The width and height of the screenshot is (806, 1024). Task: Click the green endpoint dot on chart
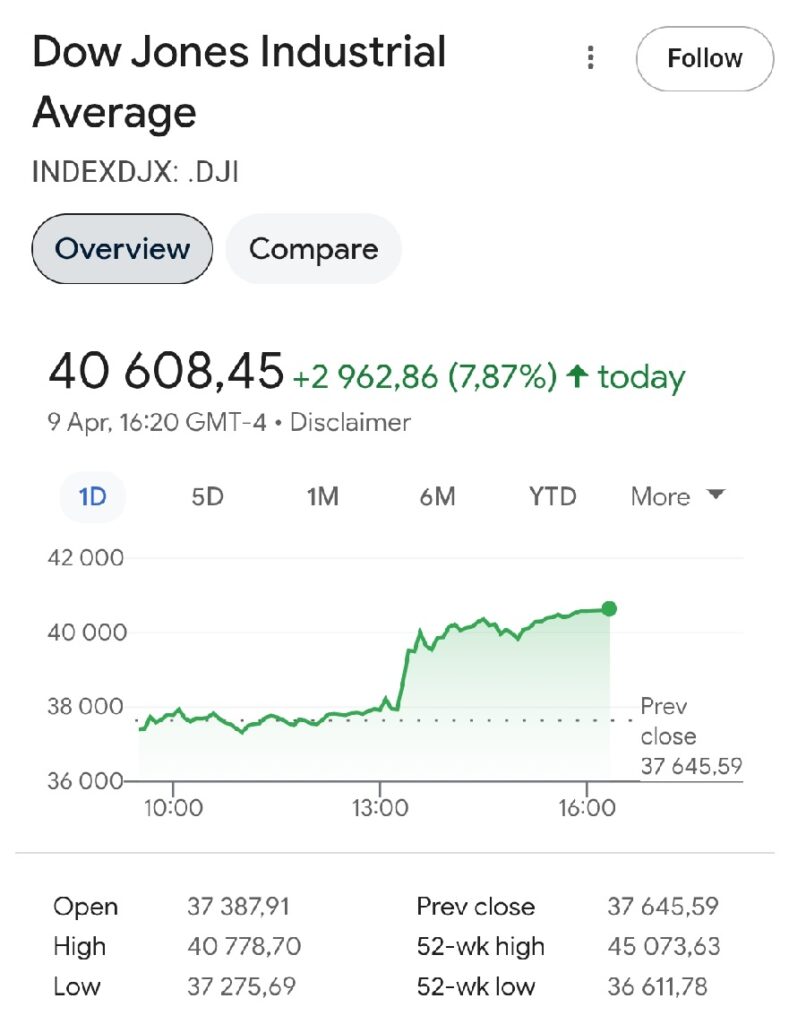click(x=609, y=609)
